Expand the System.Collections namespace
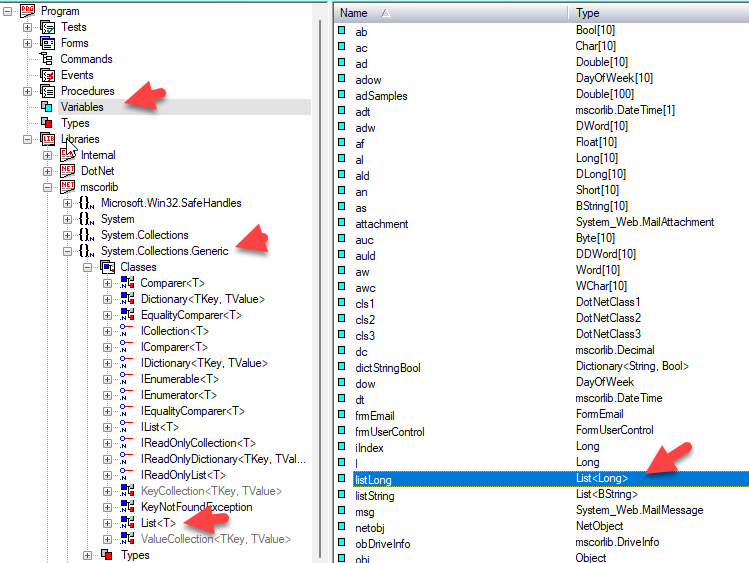 [68, 235]
